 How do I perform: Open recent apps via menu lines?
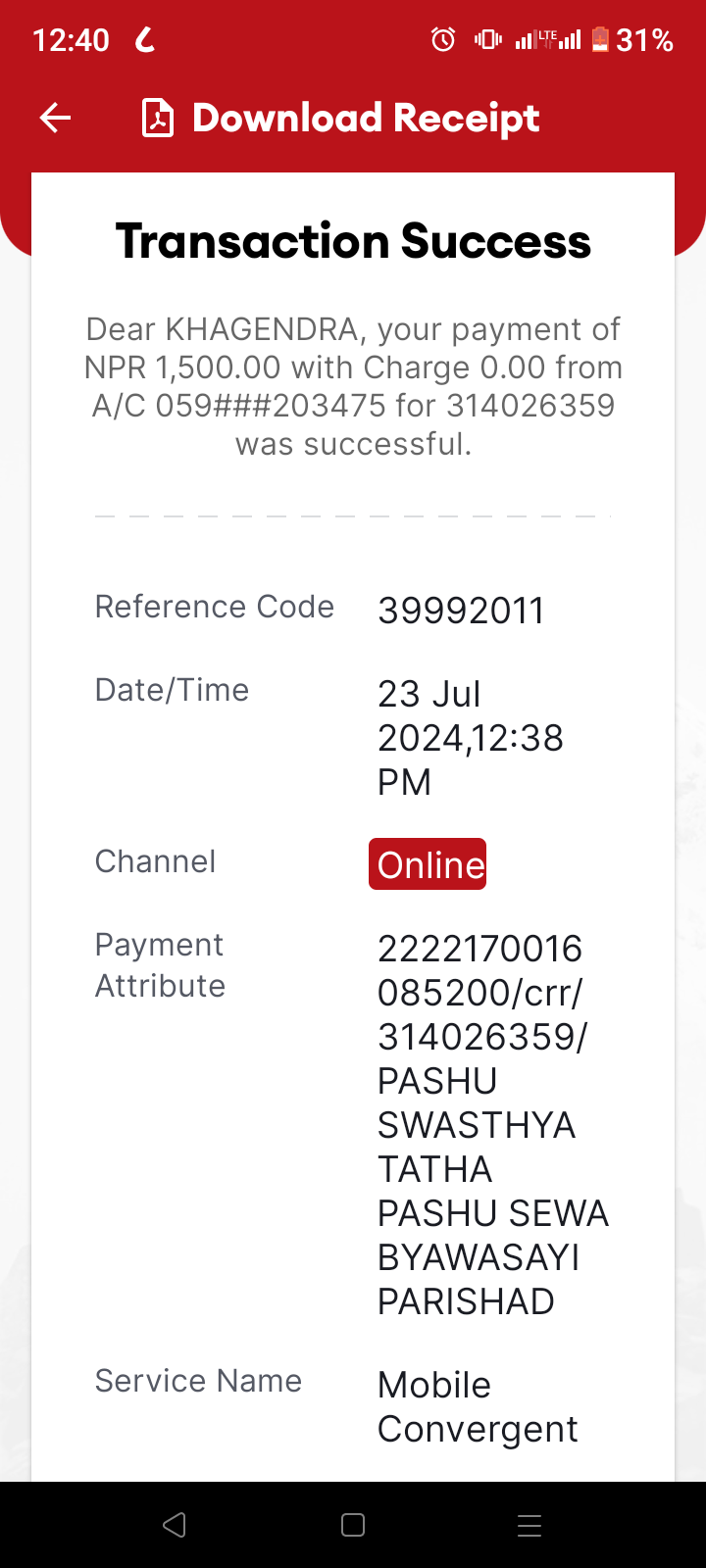coord(529,1525)
